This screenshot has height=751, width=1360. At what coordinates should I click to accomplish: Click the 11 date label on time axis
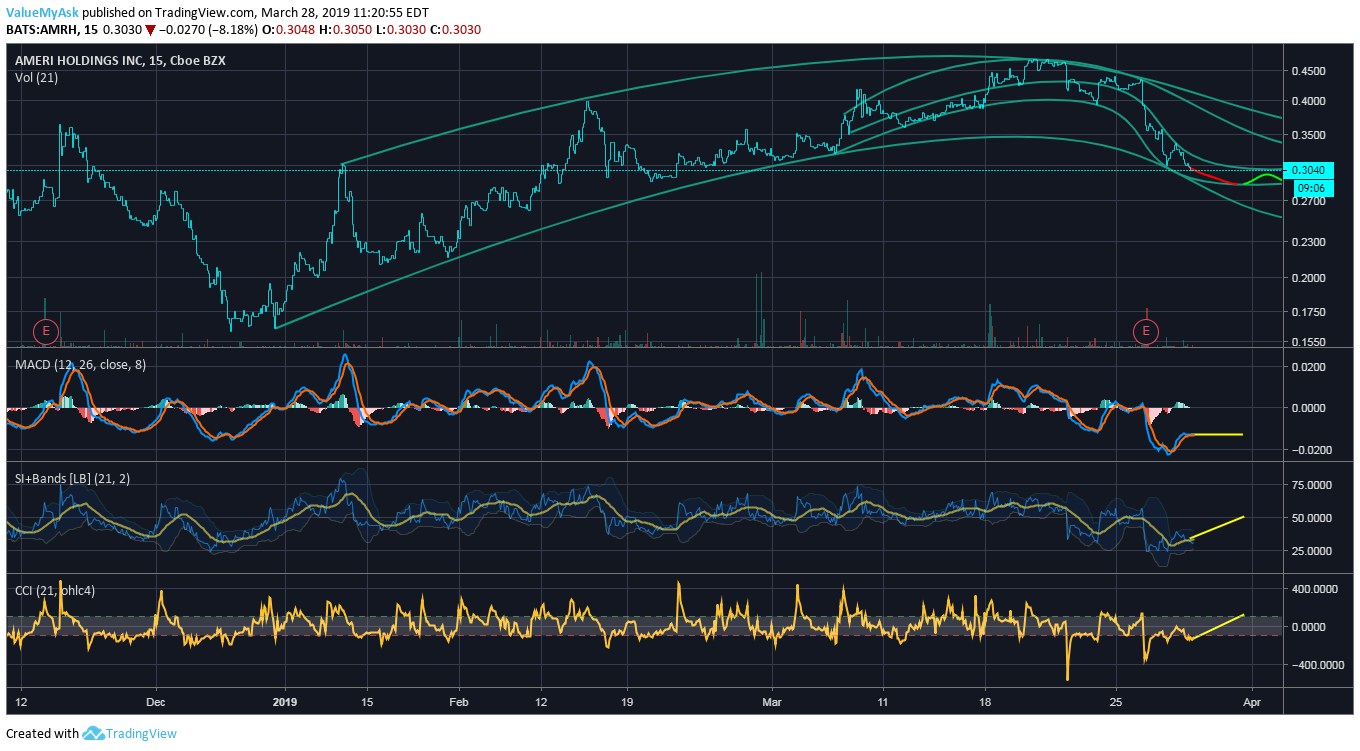point(883,703)
